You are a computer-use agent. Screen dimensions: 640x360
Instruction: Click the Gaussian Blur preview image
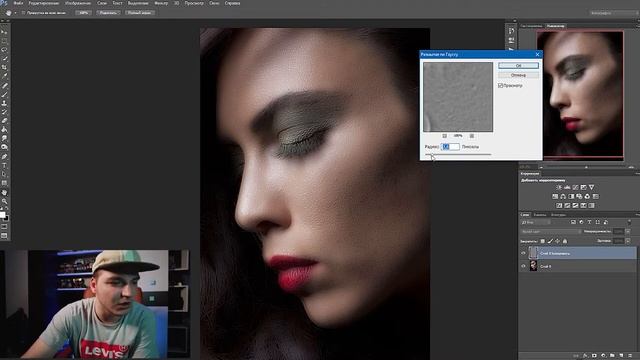[458, 97]
